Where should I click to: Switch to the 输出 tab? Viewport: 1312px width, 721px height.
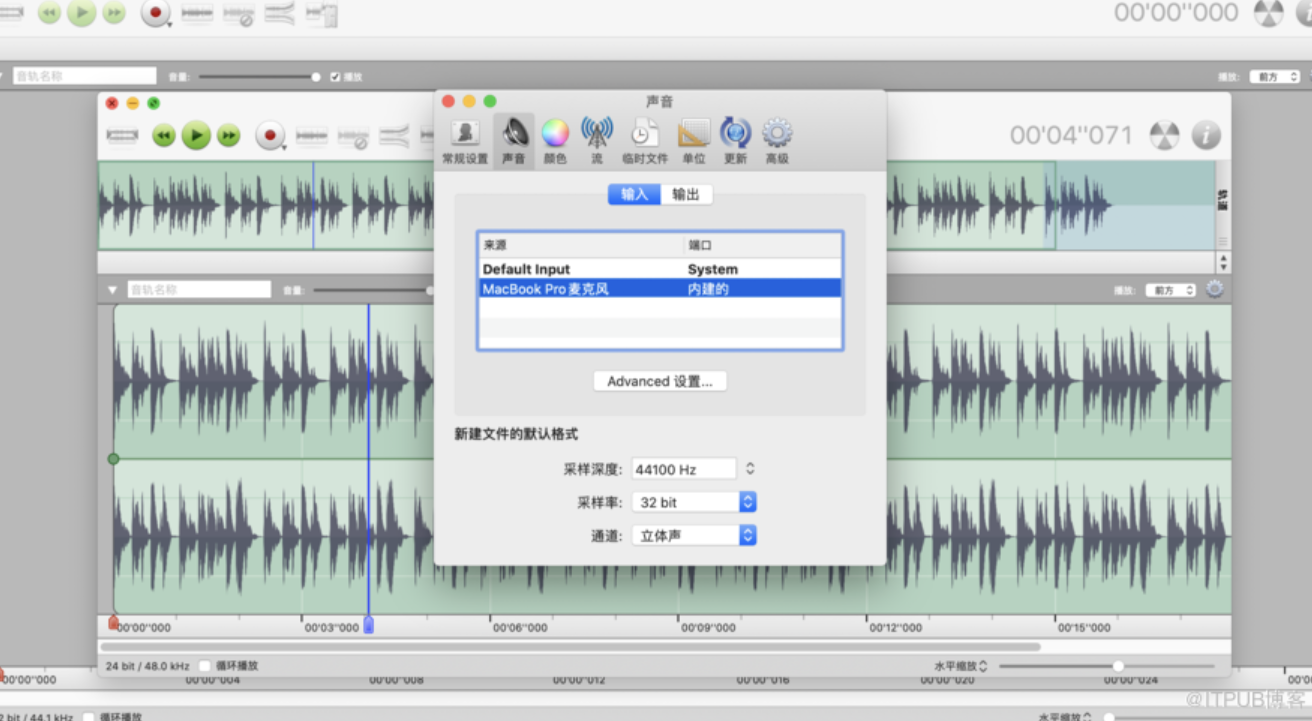686,194
